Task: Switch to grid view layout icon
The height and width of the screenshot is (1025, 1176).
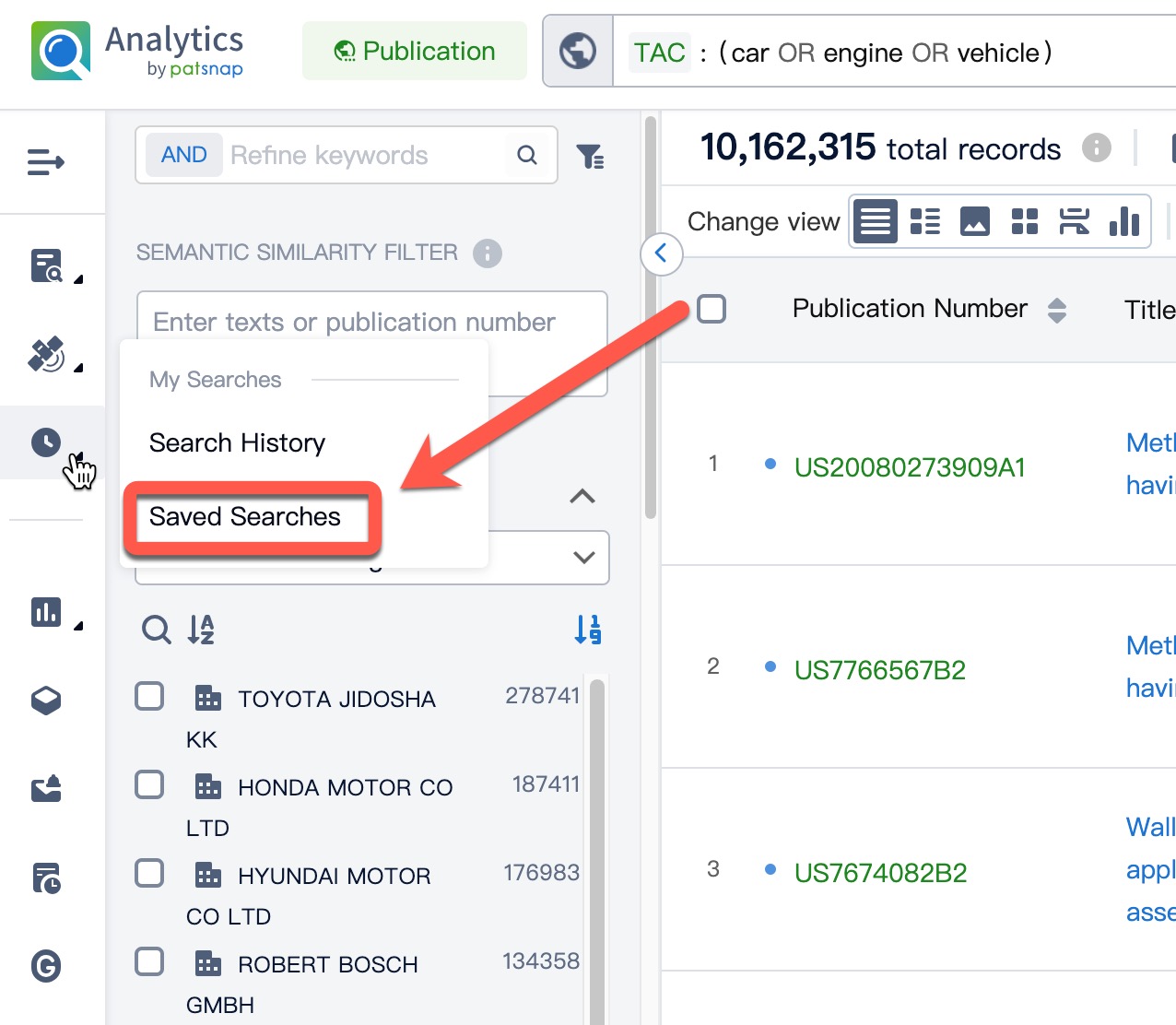Action: coord(1024,221)
